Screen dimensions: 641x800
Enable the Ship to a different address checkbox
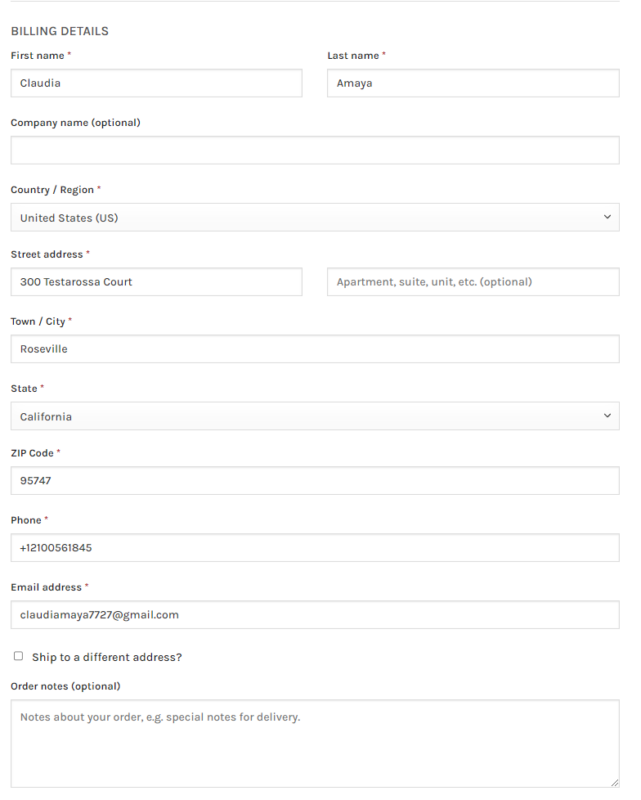18,656
